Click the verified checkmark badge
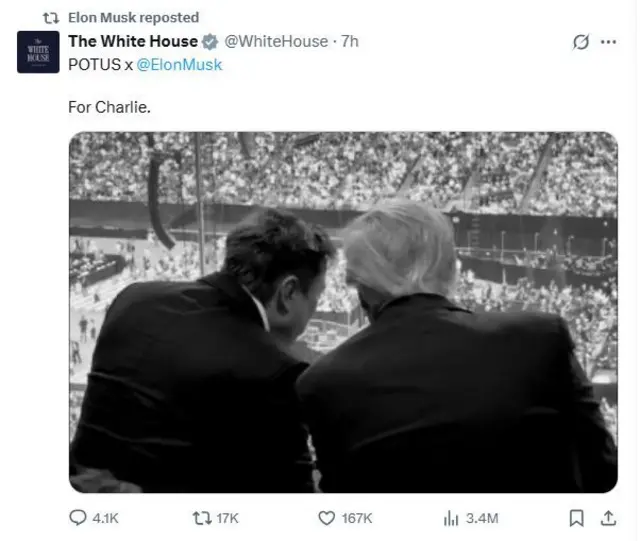The width and height of the screenshot is (640, 541). [210, 42]
